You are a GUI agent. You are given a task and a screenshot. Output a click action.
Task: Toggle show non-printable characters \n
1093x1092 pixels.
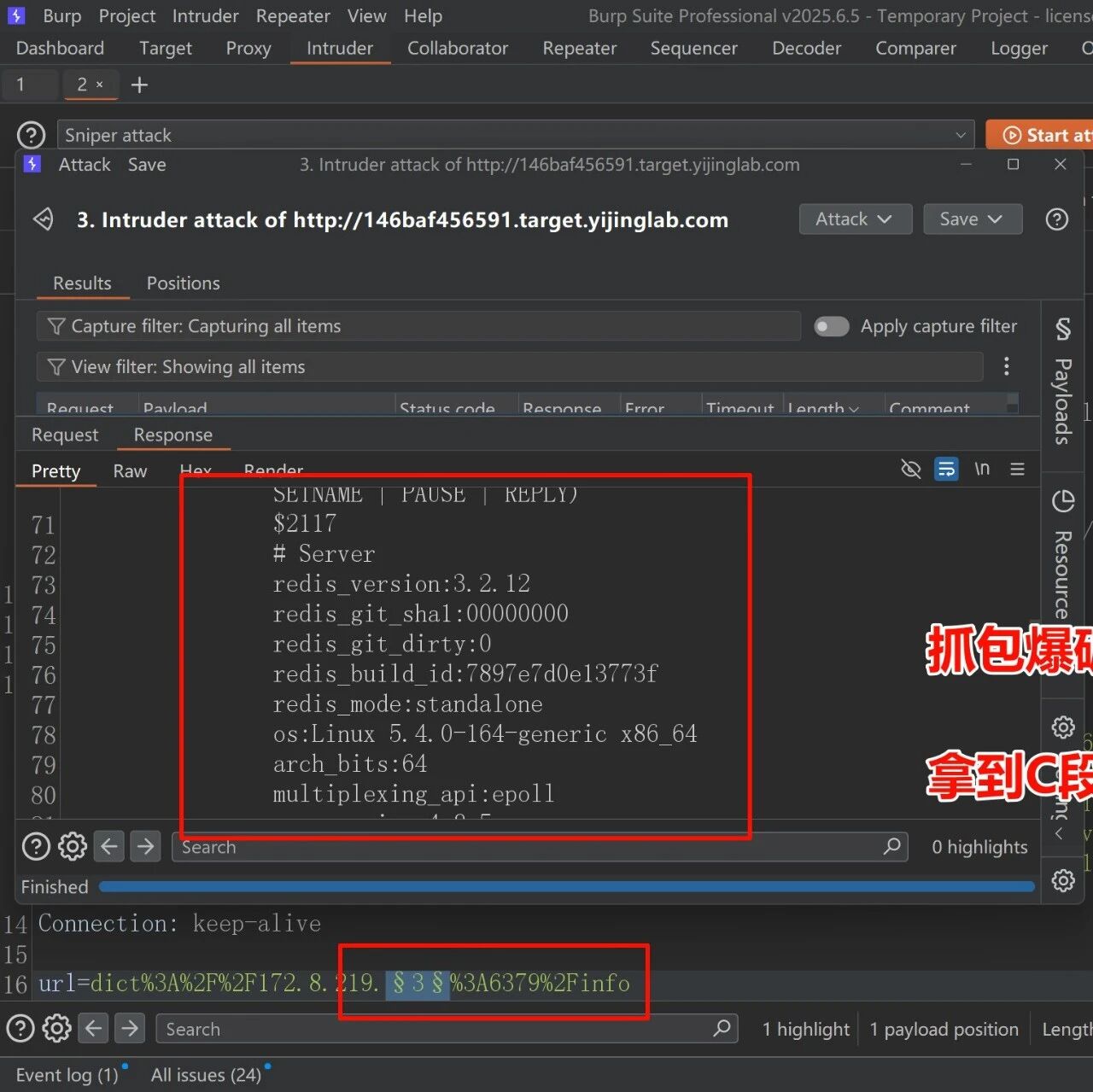pos(982,469)
